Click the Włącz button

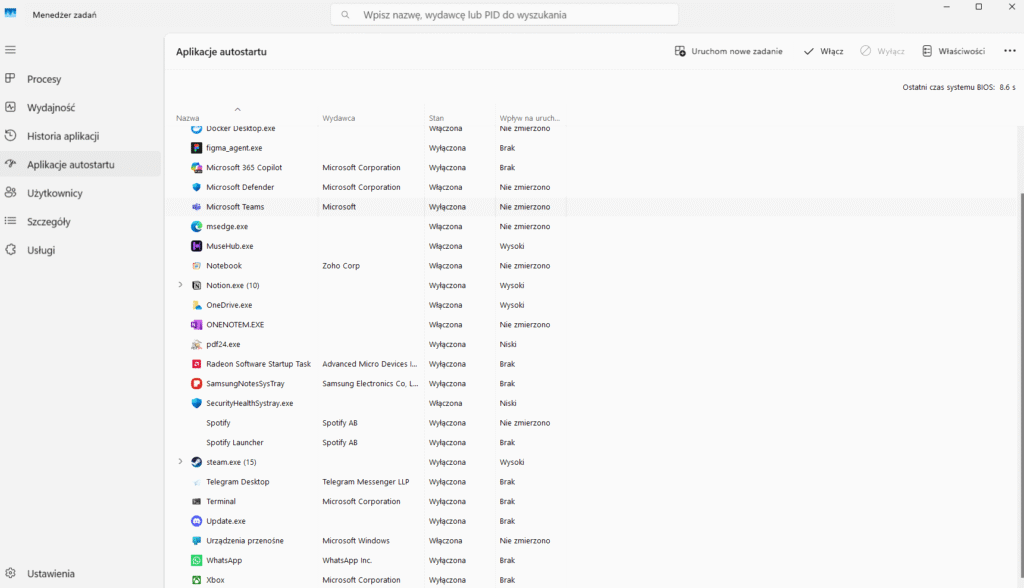point(824,51)
